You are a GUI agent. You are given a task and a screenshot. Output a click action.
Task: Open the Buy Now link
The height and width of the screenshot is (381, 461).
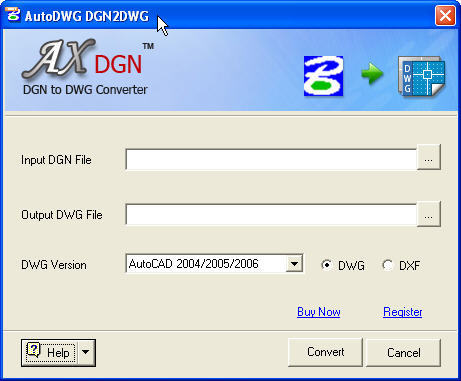point(319,312)
